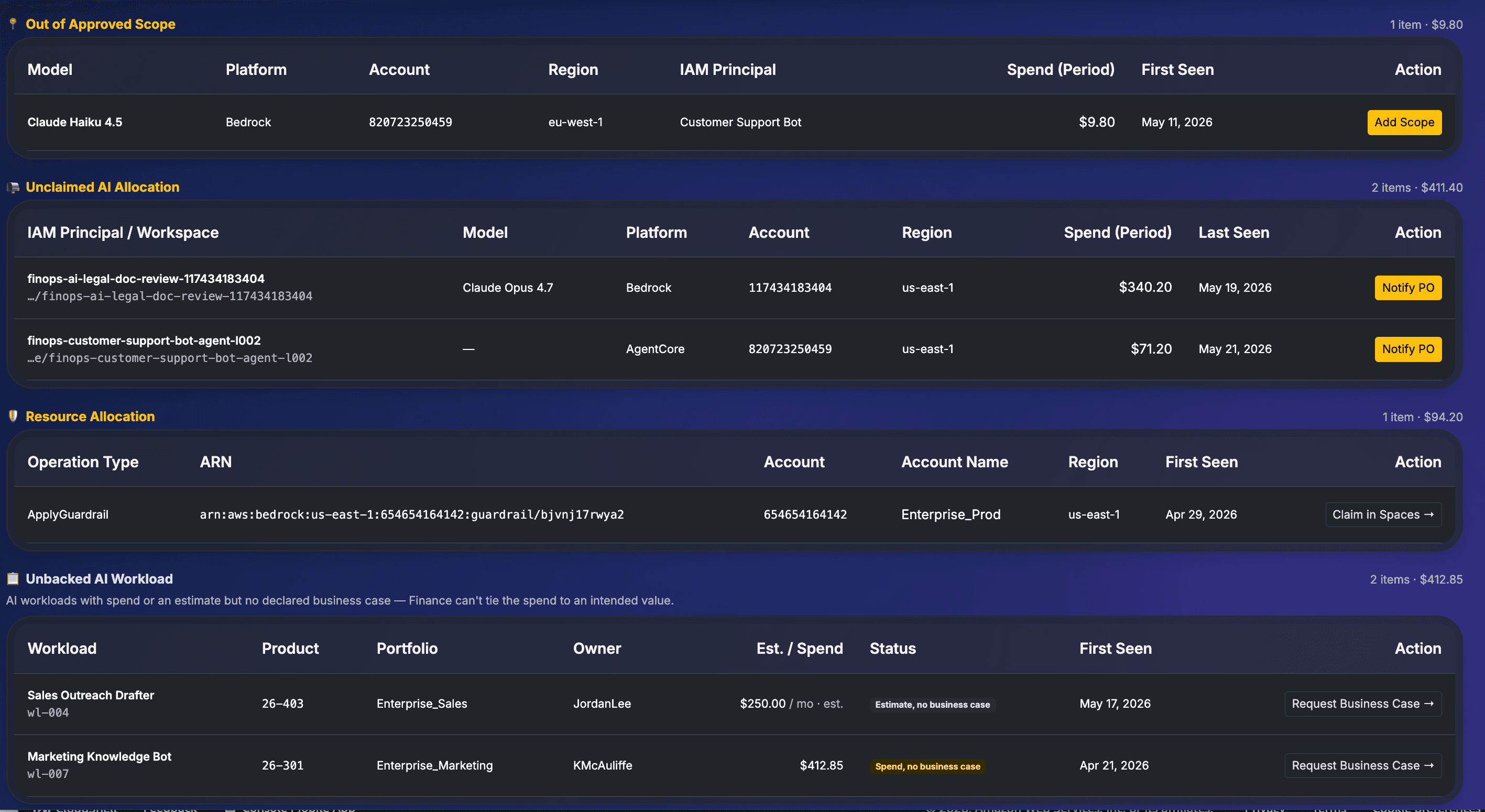Click the Account Name column header
The width and height of the screenshot is (1485, 812).
[954, 462]
